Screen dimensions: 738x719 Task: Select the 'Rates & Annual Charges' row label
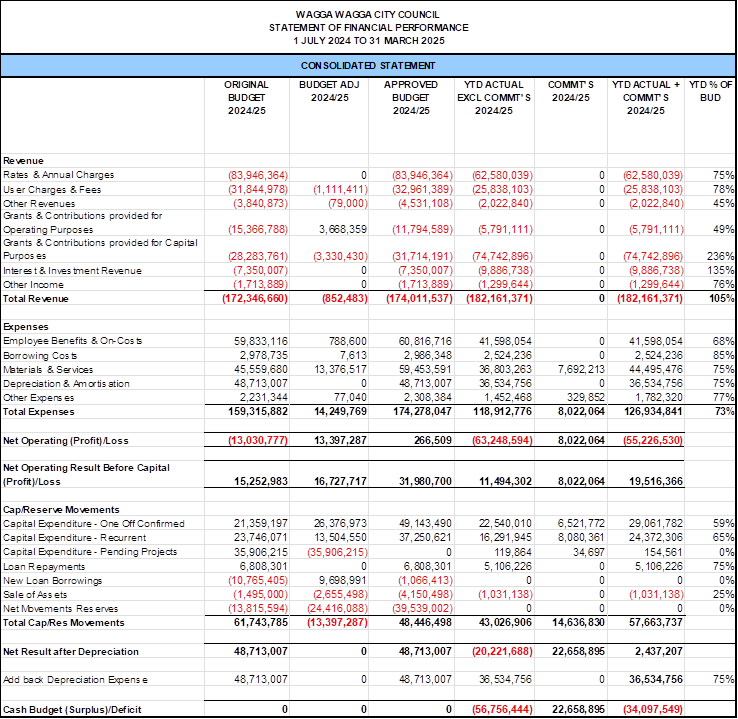click(x=58, y=175)
